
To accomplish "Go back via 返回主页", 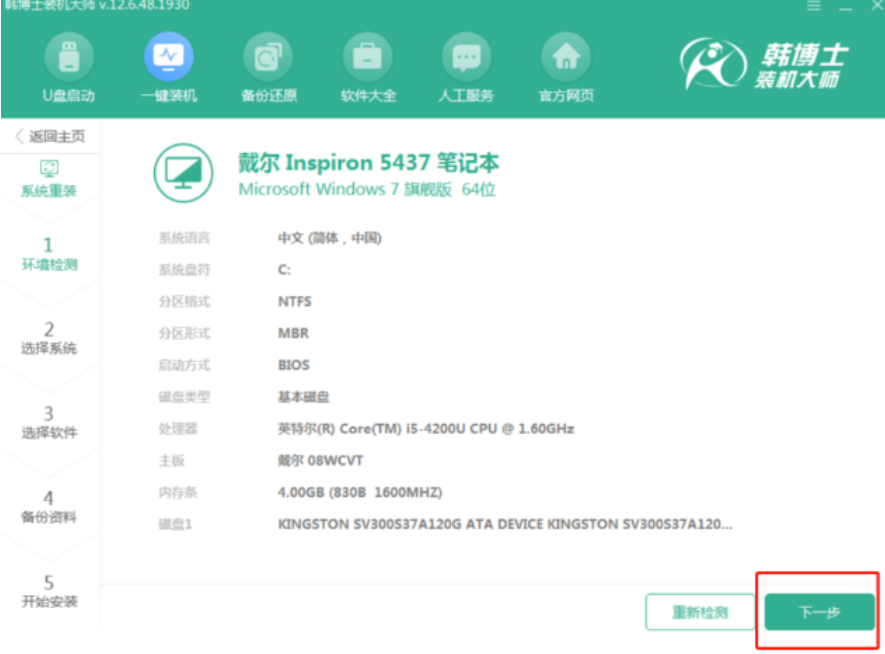I will click(x=50, y=136).
